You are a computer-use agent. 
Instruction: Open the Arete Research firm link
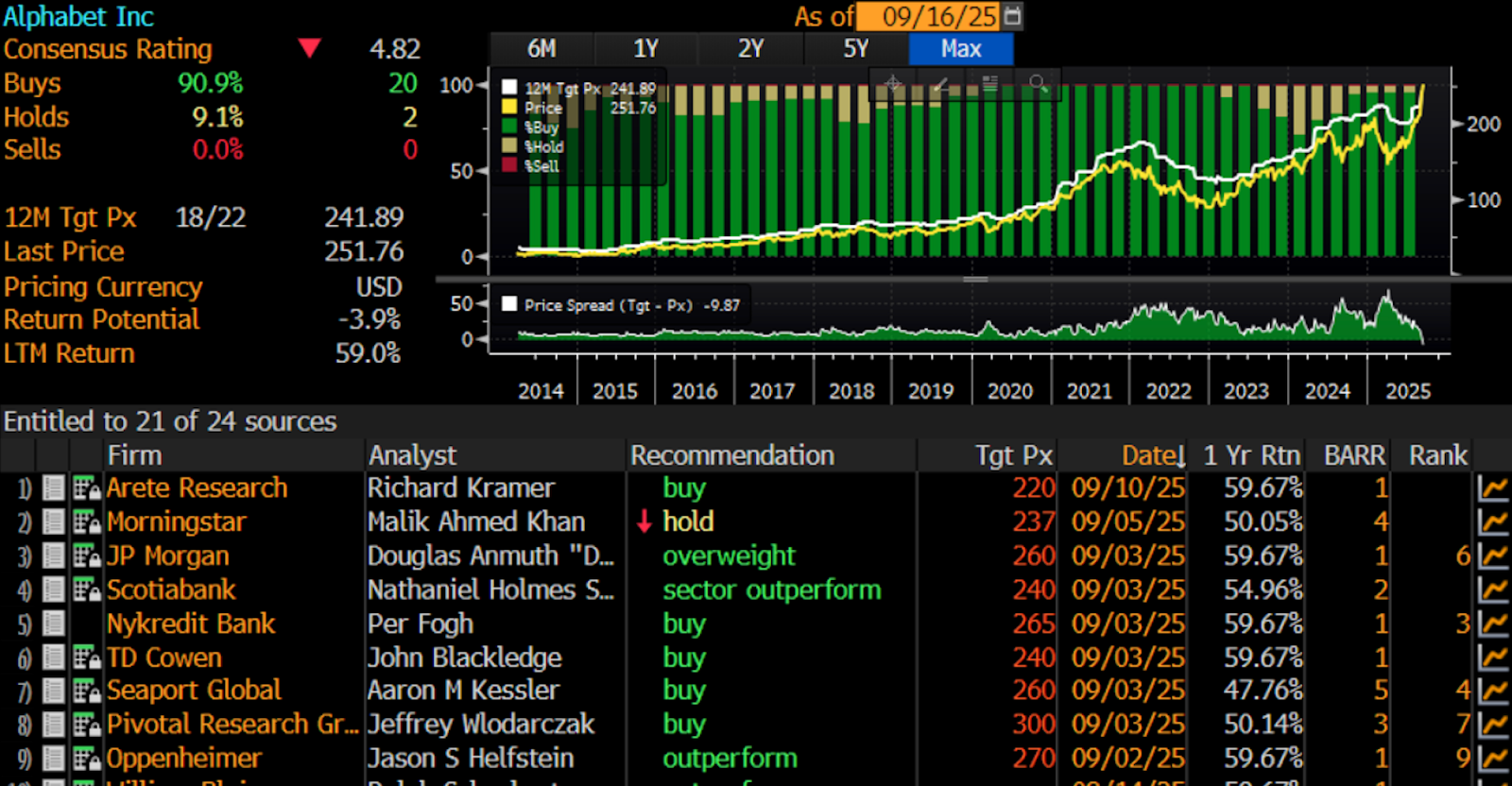(197, 488)
